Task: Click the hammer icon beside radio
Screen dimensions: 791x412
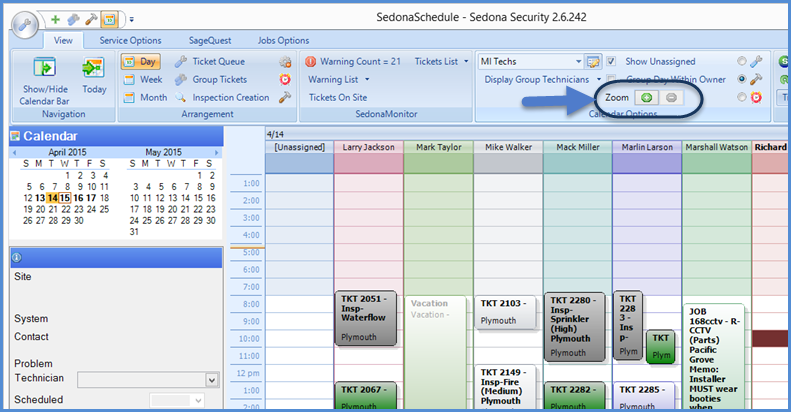Action: (756, 79)
